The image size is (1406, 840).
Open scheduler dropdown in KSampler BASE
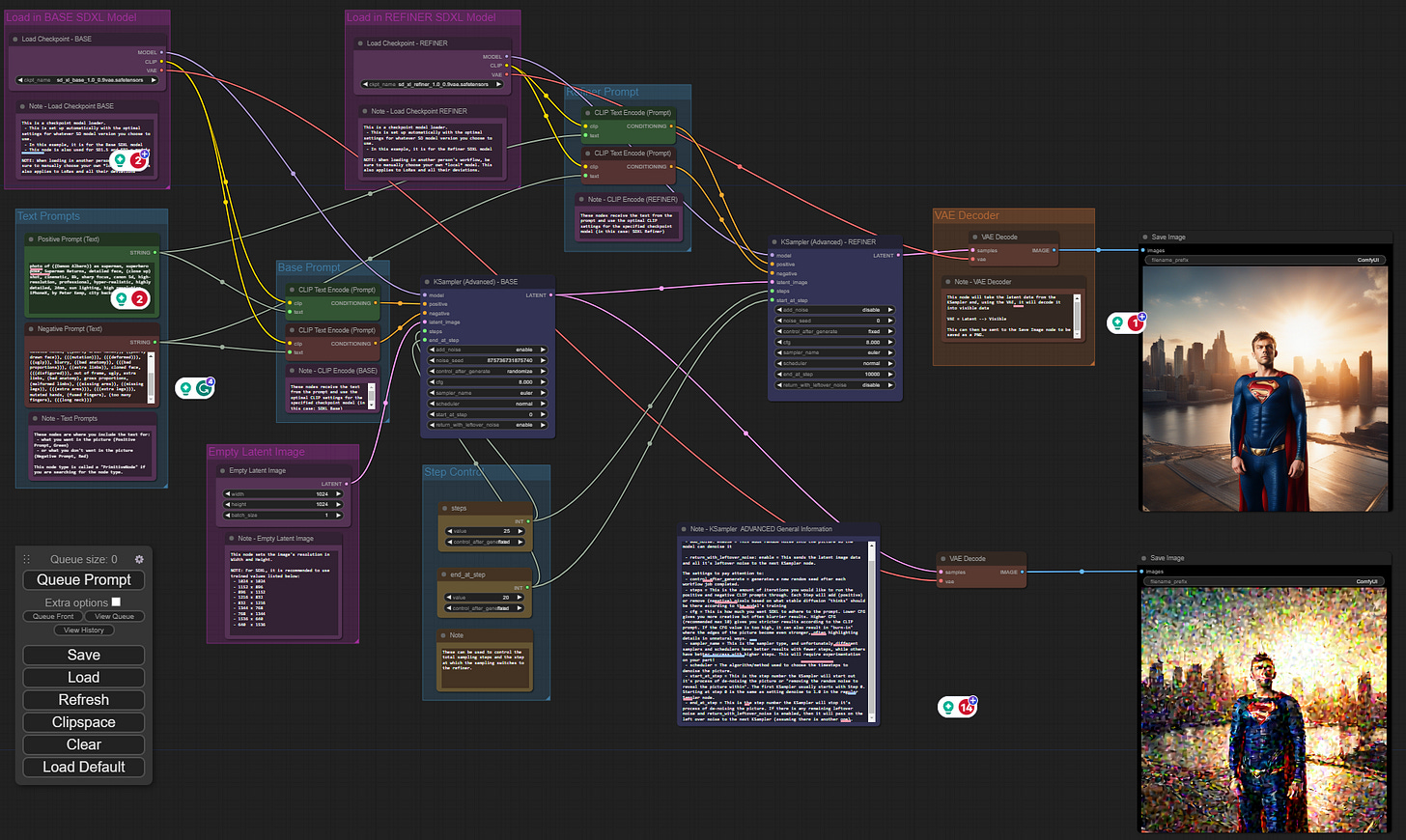[488, 404]
